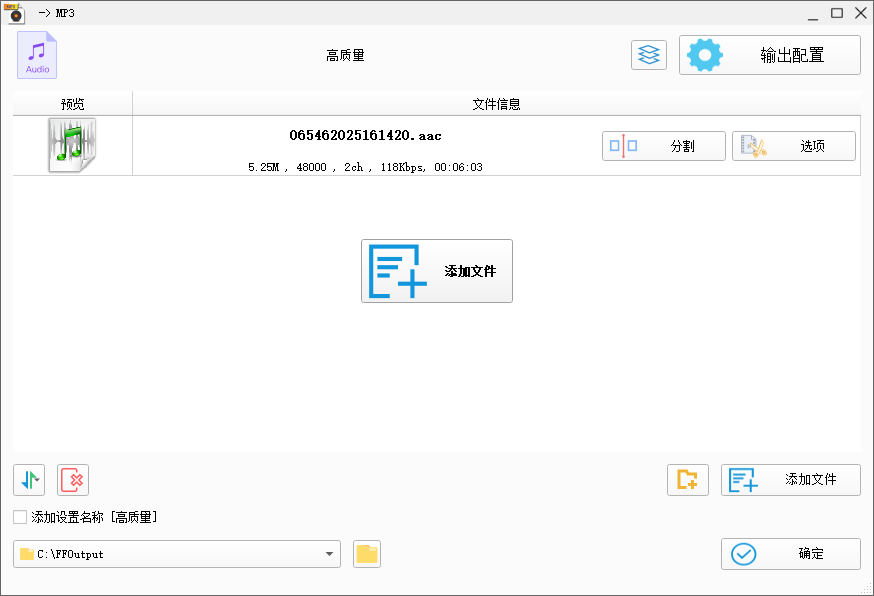Click bottom-right 添加文件 to add files
Screen dimensions: 874x596
(790, 480)
